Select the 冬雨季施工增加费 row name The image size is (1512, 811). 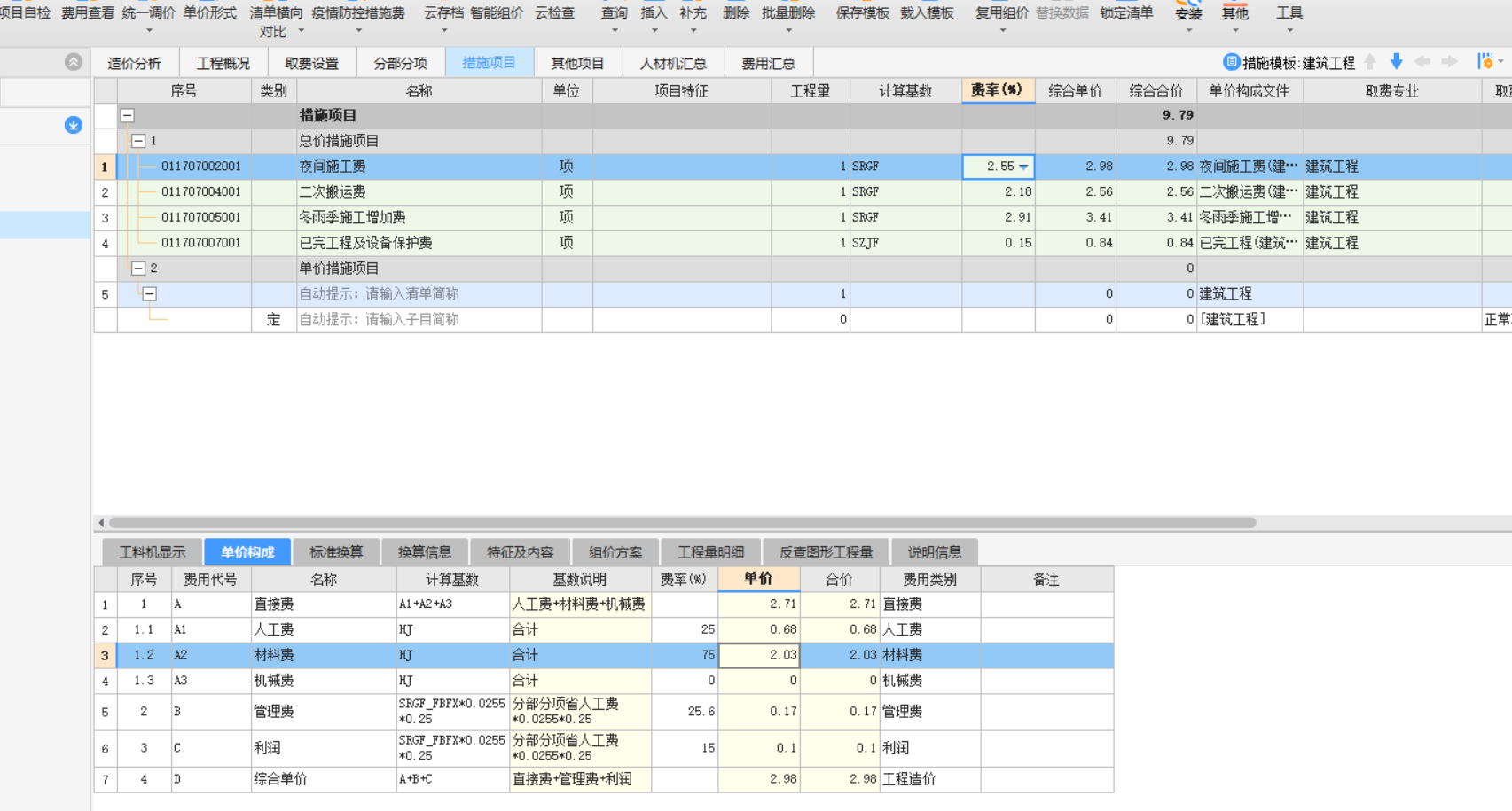pos(352,217)
